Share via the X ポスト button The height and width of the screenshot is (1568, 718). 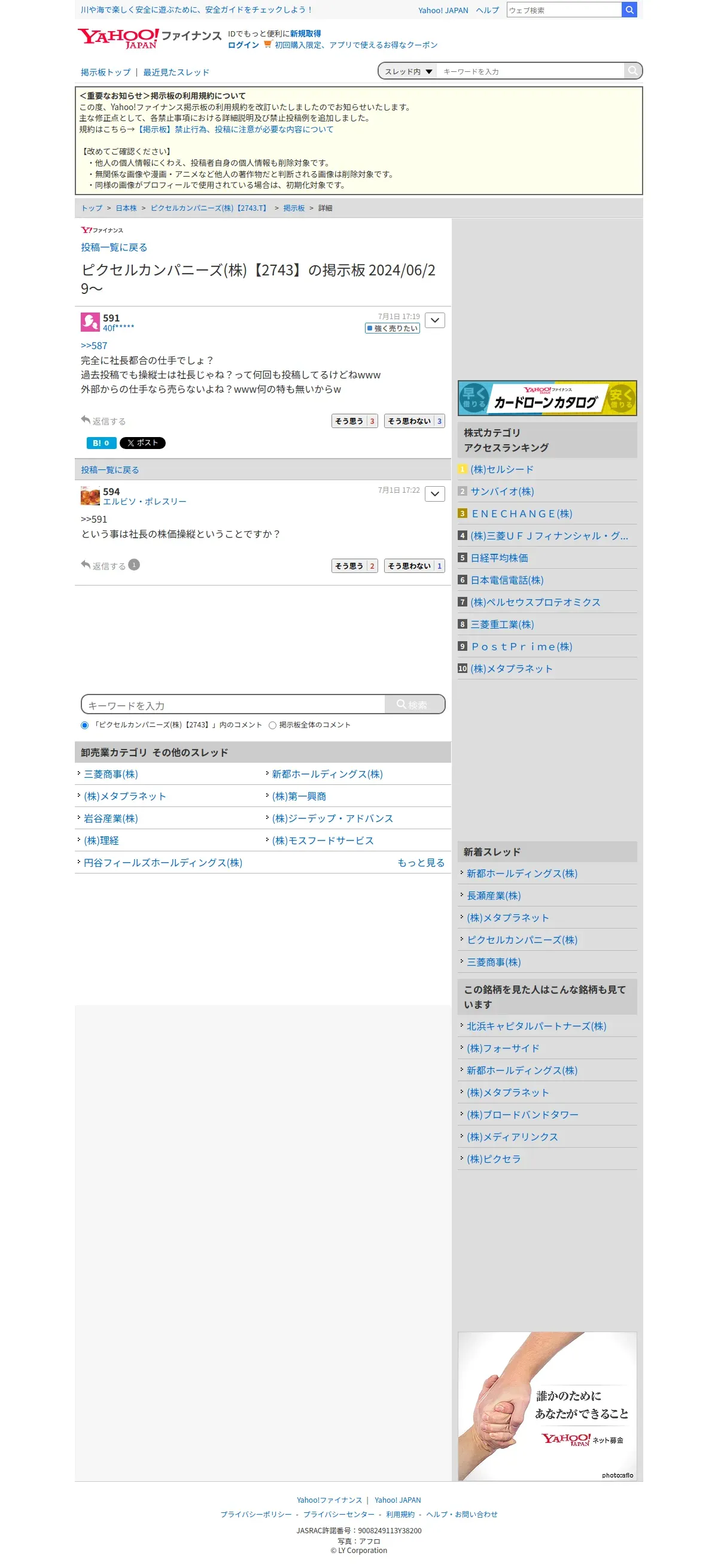[x=142, y=443]
